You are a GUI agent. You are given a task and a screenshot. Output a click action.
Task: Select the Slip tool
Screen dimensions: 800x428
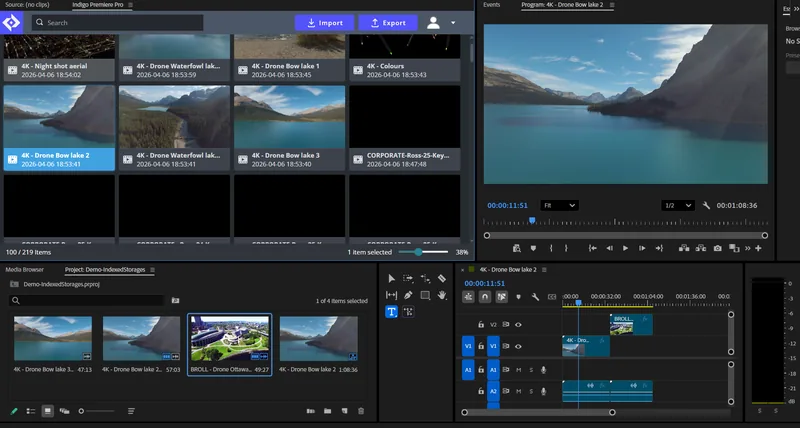click(x=391, y=295)
